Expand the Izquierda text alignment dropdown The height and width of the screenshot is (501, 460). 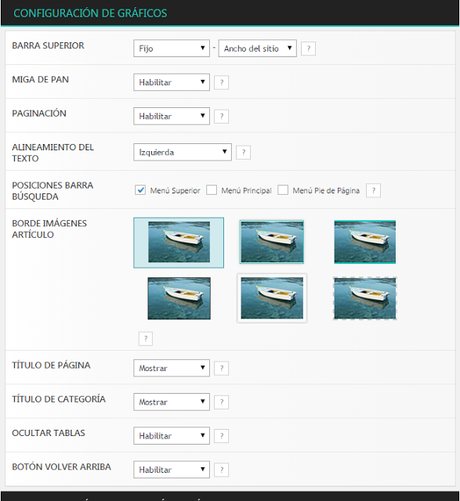click(182, 152)
